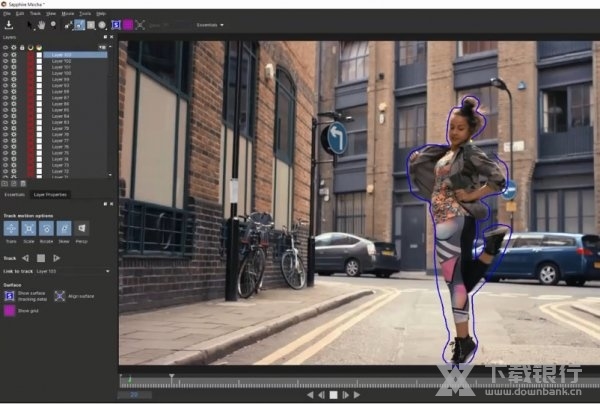Click the Show surface 'S' toolbar icon
This screenshot has width=600, height=404.
(116, 24)
